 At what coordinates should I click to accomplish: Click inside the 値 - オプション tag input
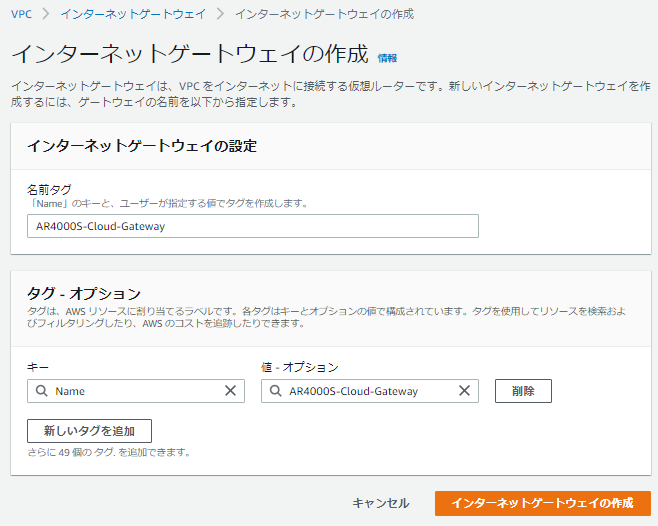[x=365, y=391]
